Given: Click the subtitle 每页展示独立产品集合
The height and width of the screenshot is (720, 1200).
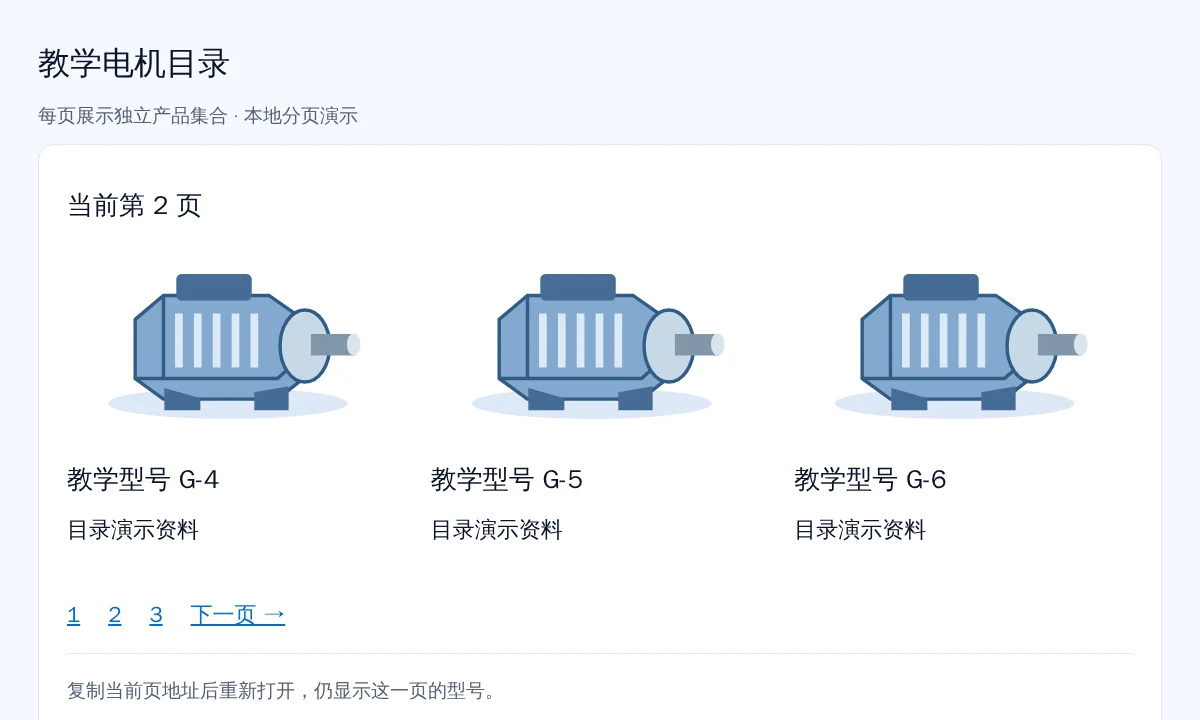Looking at the screenshot, I should point(133,116).
